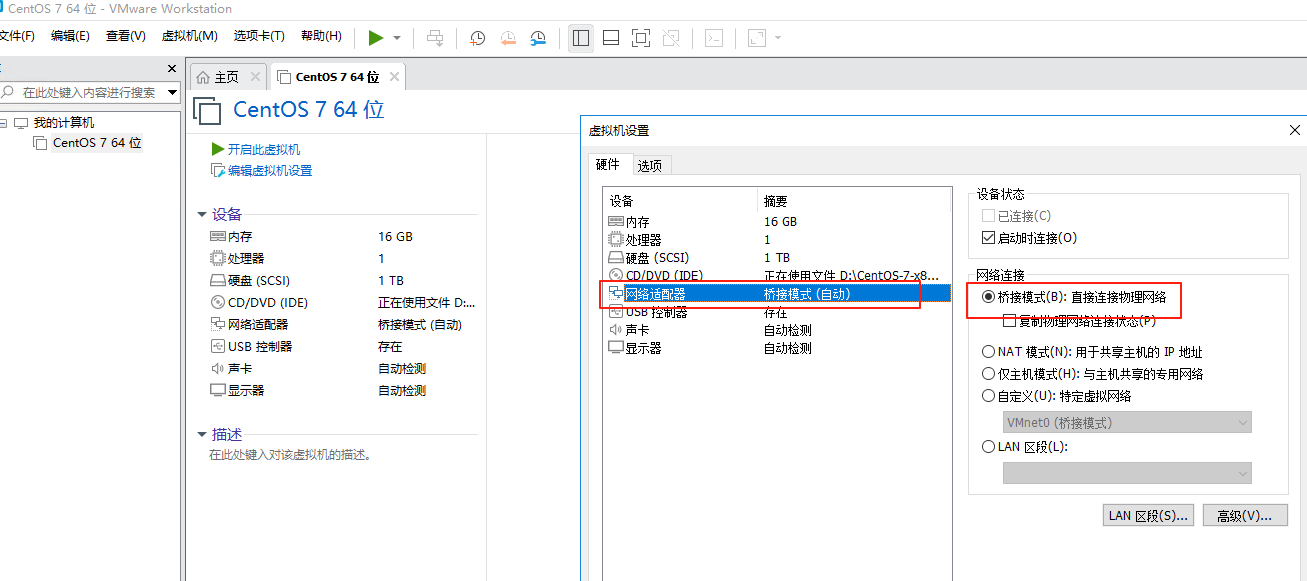The image size is (1307, 581).
Task: Uncheck the 启动时连接 checkbox
Action: point(988,237)
